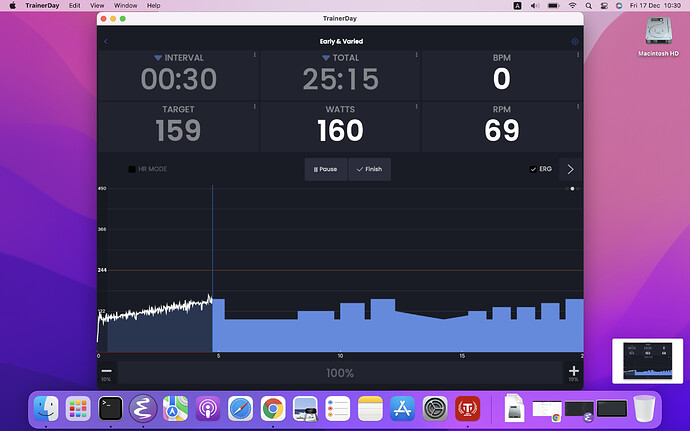The image size is (690, 431).
Task: Click the TARGET value 159
Action: coord(178,130)
